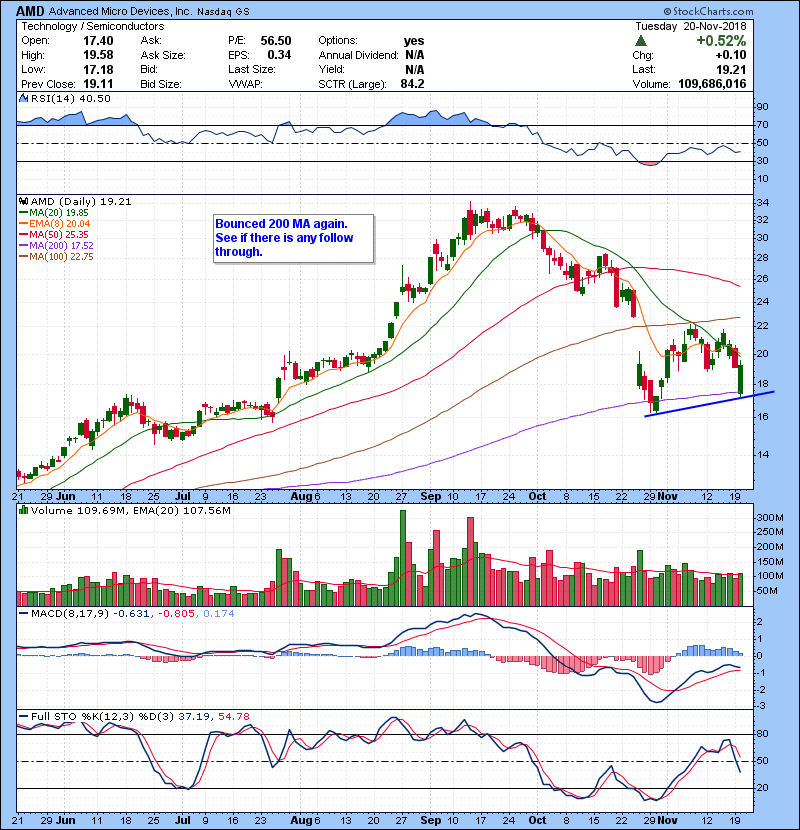The width and height of the screenshot is (800, 830).
Task: Click the 'Ask Size:' label
Action: coord(163,55)
